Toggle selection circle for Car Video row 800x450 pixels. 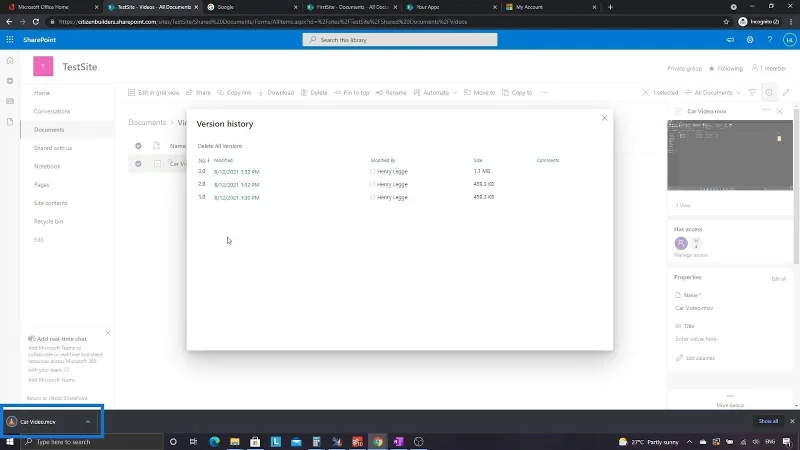138,164
